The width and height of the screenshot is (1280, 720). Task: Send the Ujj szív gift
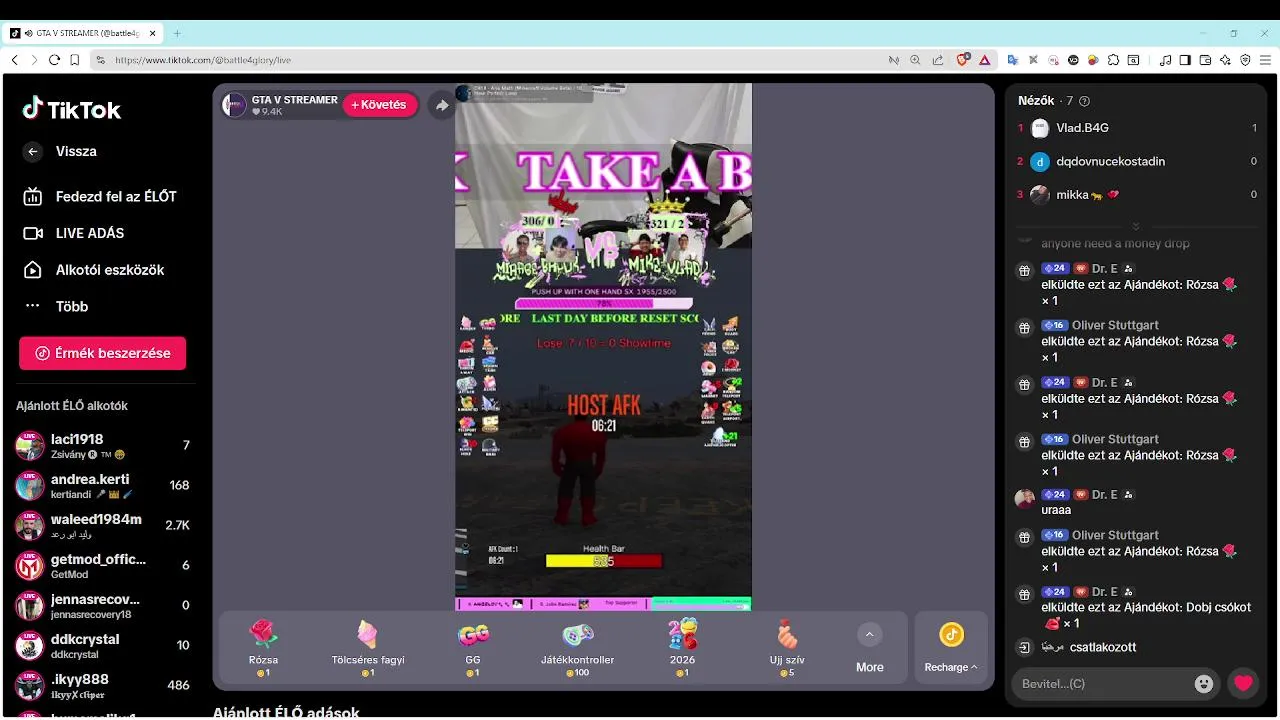coord(788,648)
